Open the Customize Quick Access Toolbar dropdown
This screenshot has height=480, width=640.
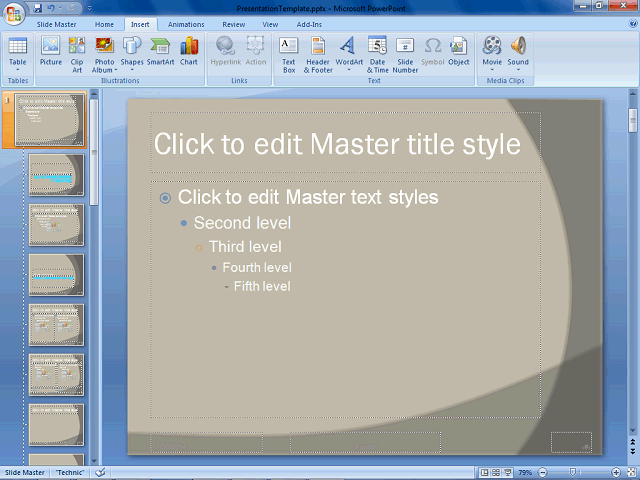tap(89, 8)
